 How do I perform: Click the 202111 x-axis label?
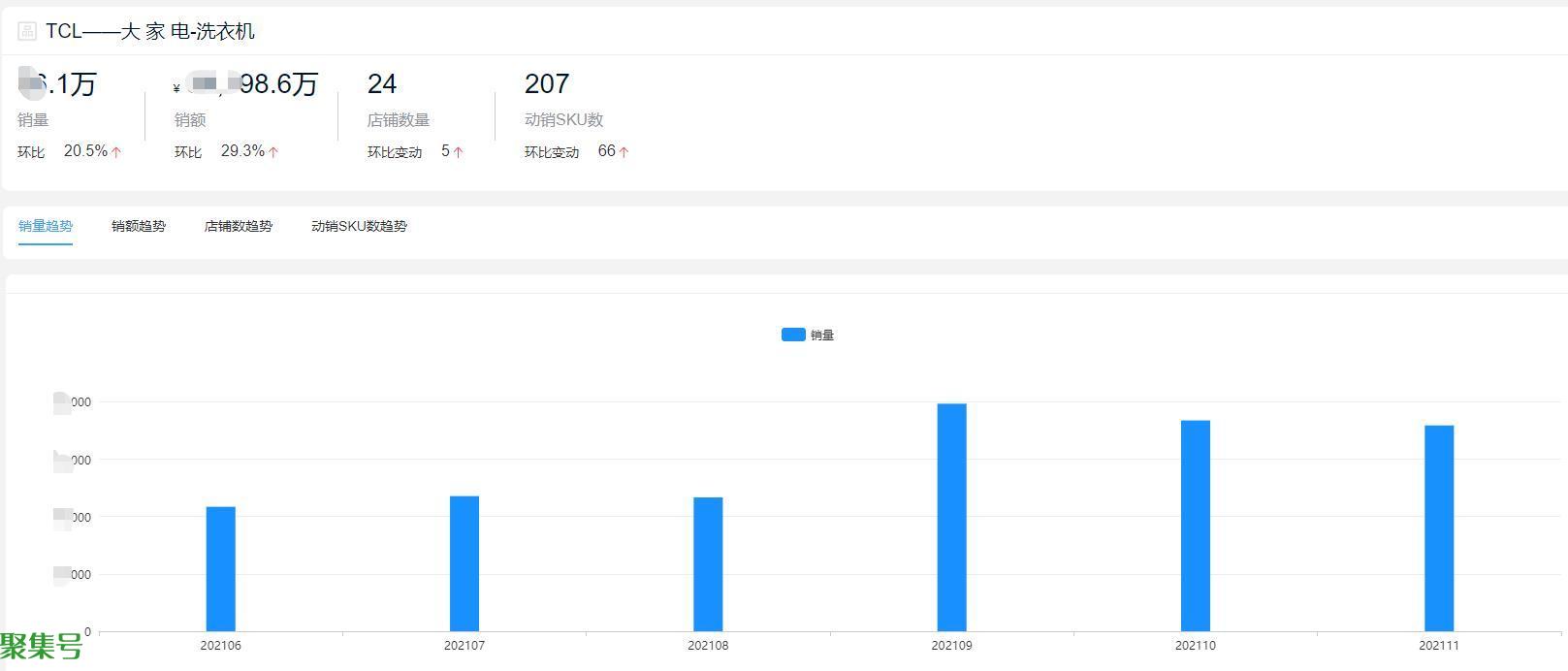coord(1439,646)
